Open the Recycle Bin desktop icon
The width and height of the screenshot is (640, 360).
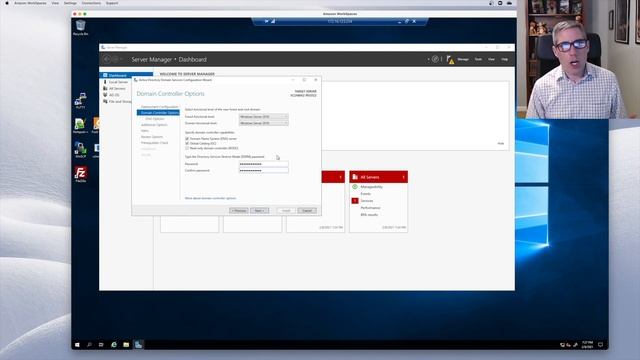click(80, 27)
